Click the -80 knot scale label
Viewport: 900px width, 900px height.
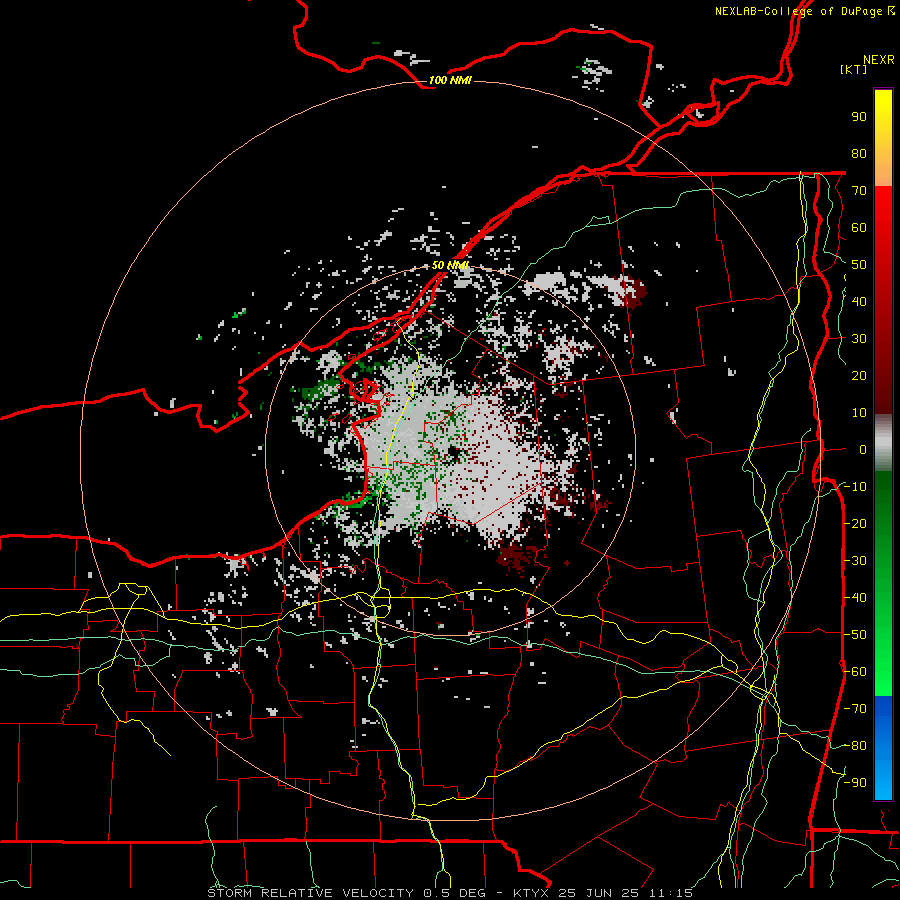[855, 746]
